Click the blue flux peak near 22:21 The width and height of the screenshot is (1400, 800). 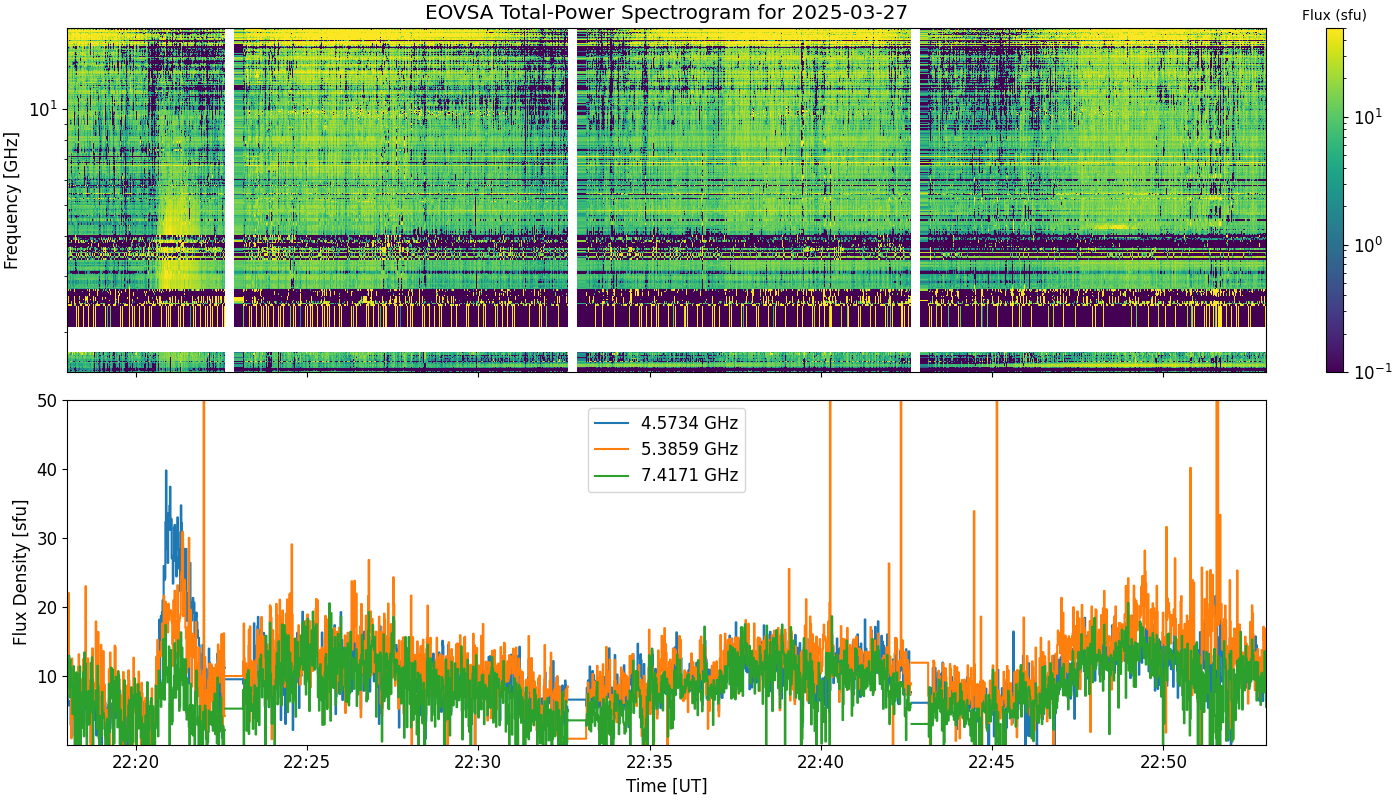(x=166, y=471)
